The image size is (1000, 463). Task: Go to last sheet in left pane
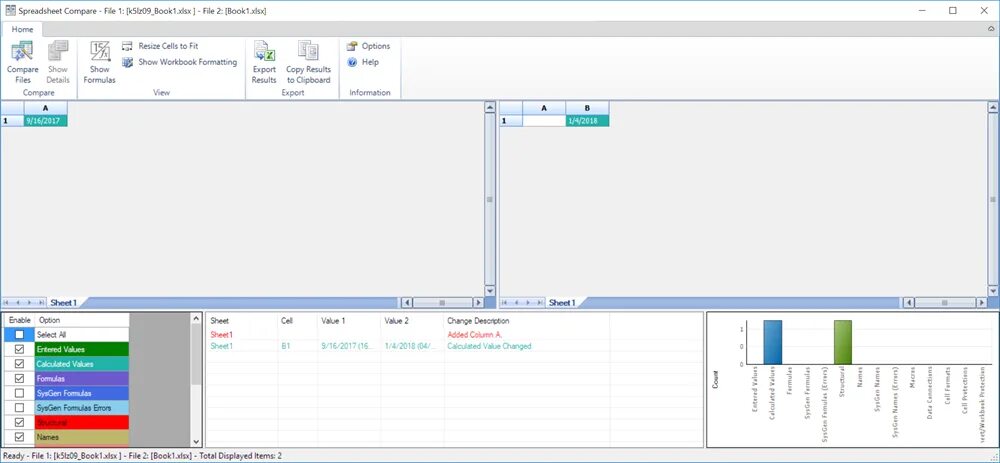coord(41,303)
